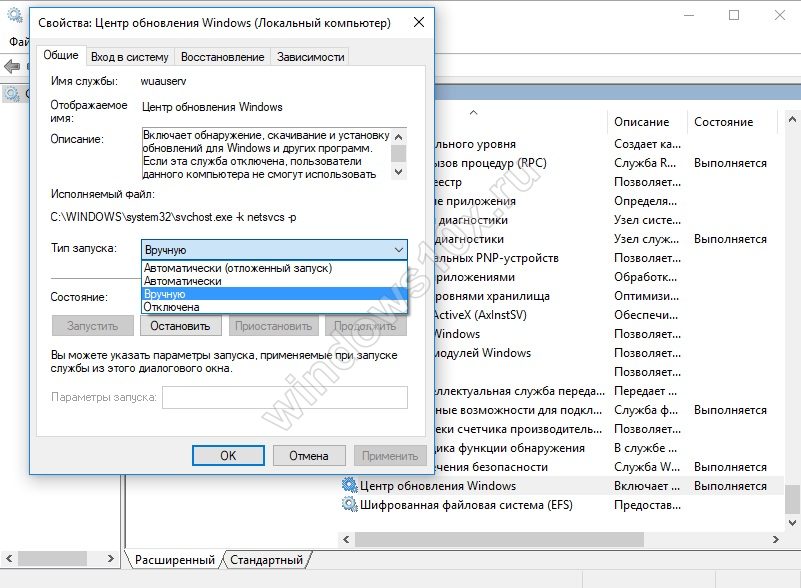Click left tree pane scroll right arrow
Viewport: 801px width, 588px height.
(110, 558)
